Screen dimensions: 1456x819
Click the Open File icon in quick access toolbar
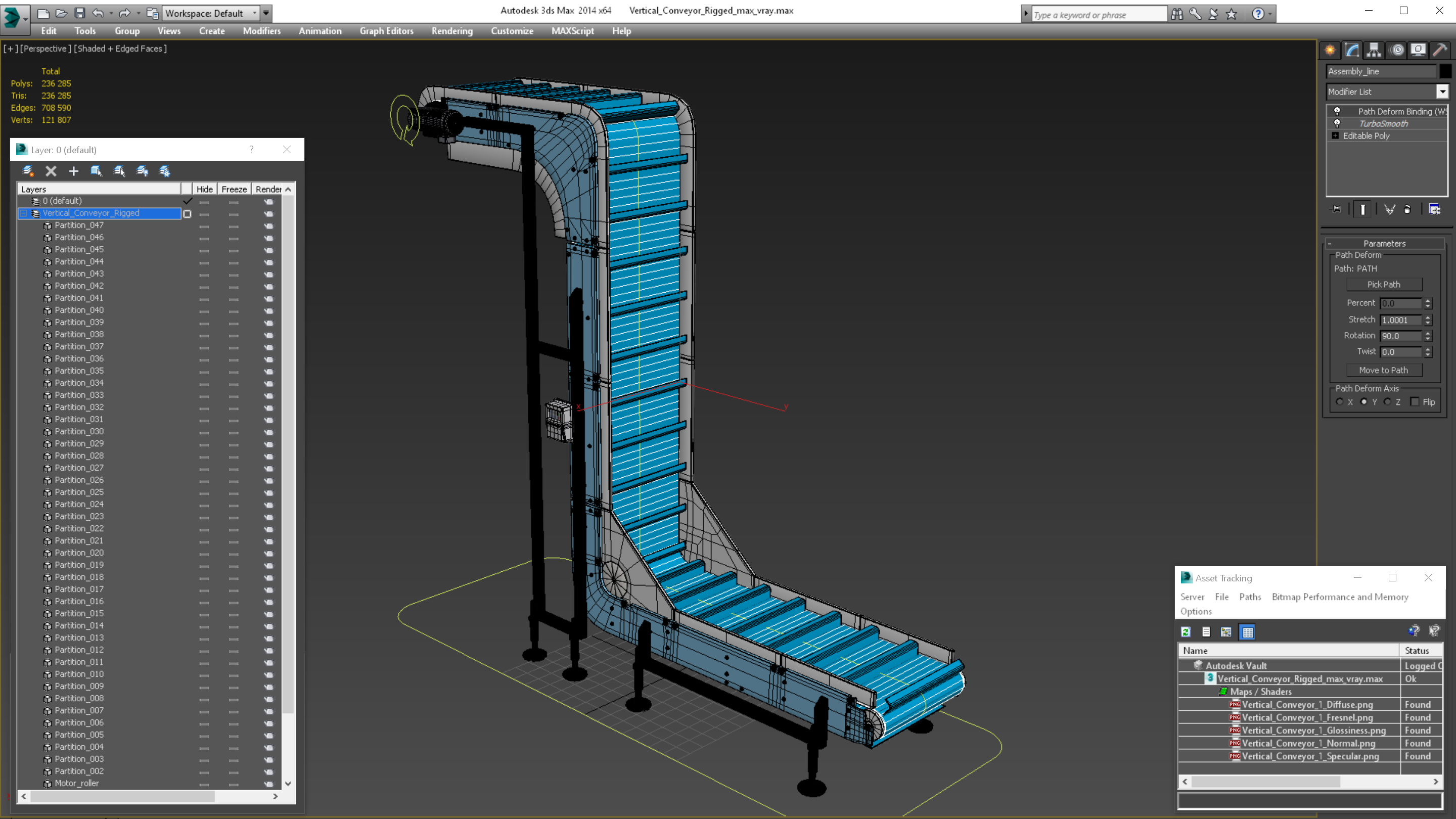pyautogui.click(x=61, y=13)
